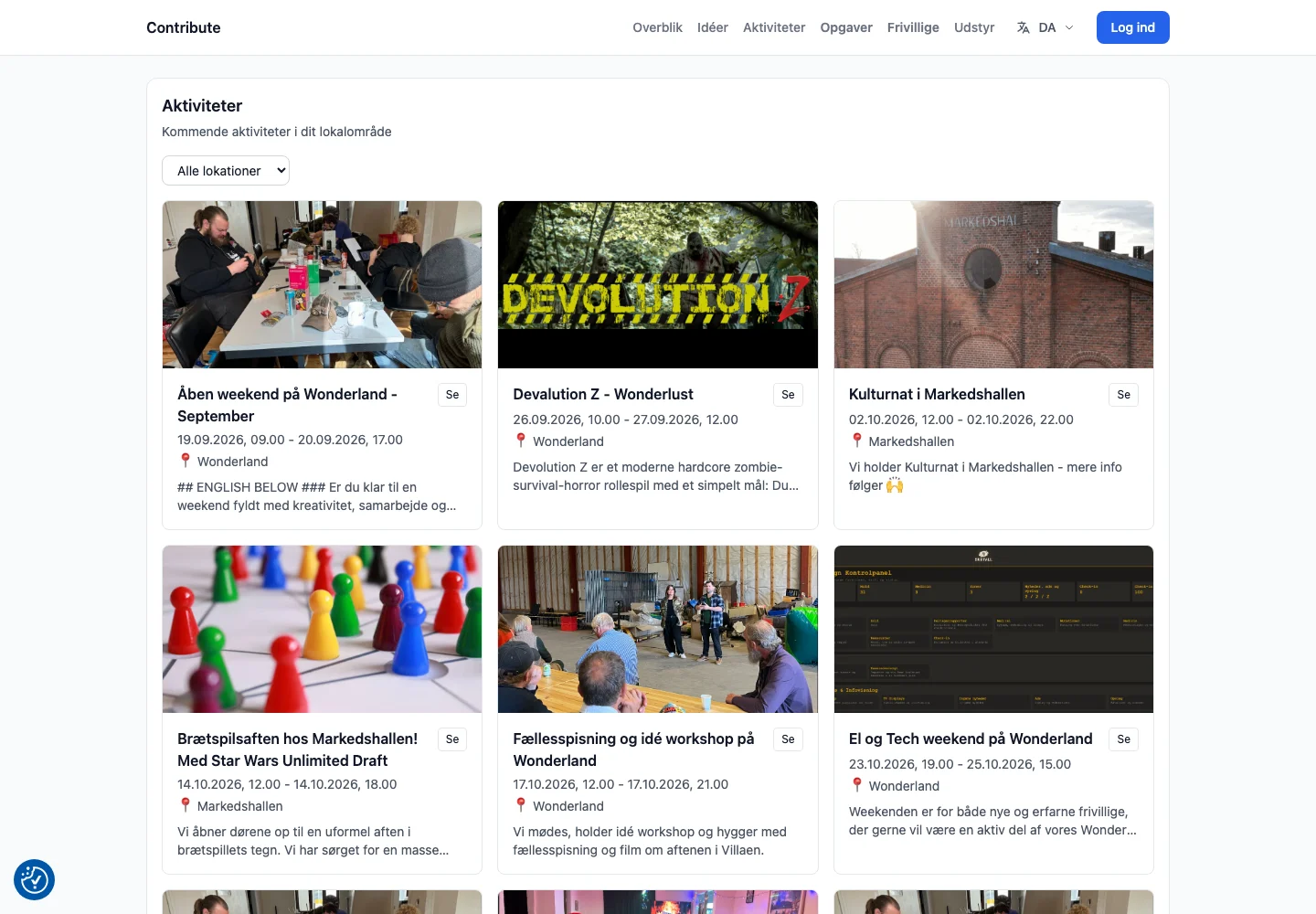This screenshot has height=914, width=1316.
Task: Click location pin on El og Tech weekend card
Action: click(x=857, y=785)
